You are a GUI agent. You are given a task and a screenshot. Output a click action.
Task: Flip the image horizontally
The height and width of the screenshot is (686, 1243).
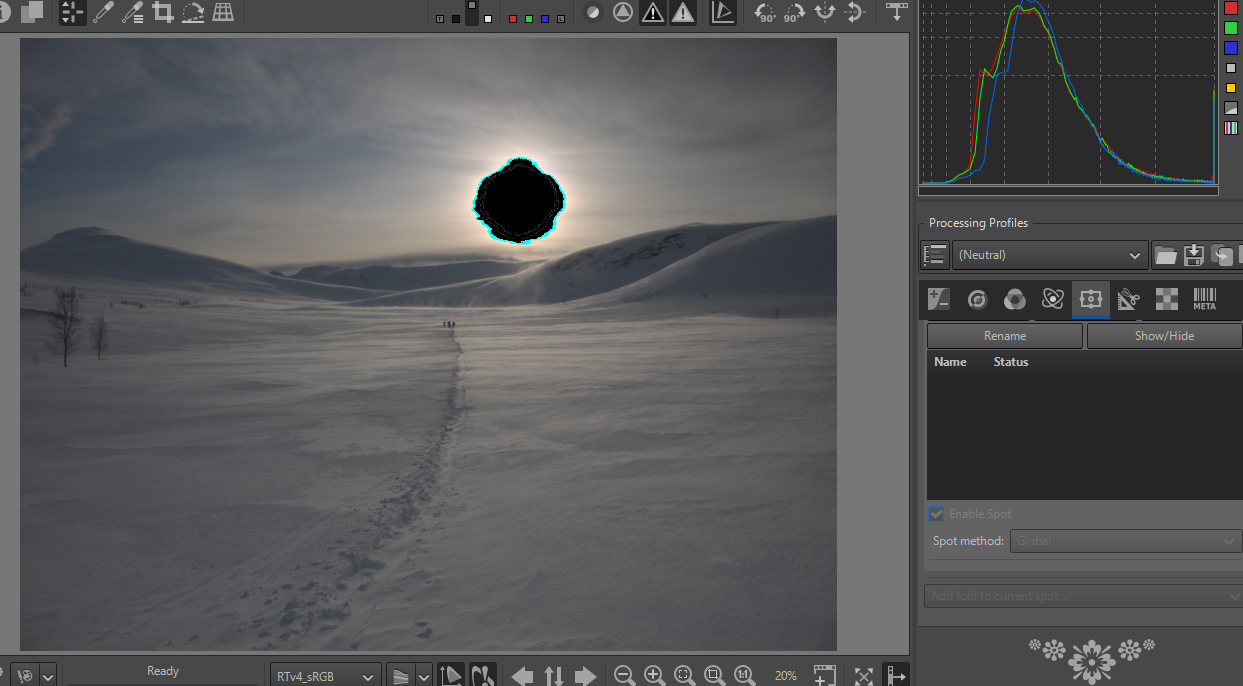[x=825, y=13]
